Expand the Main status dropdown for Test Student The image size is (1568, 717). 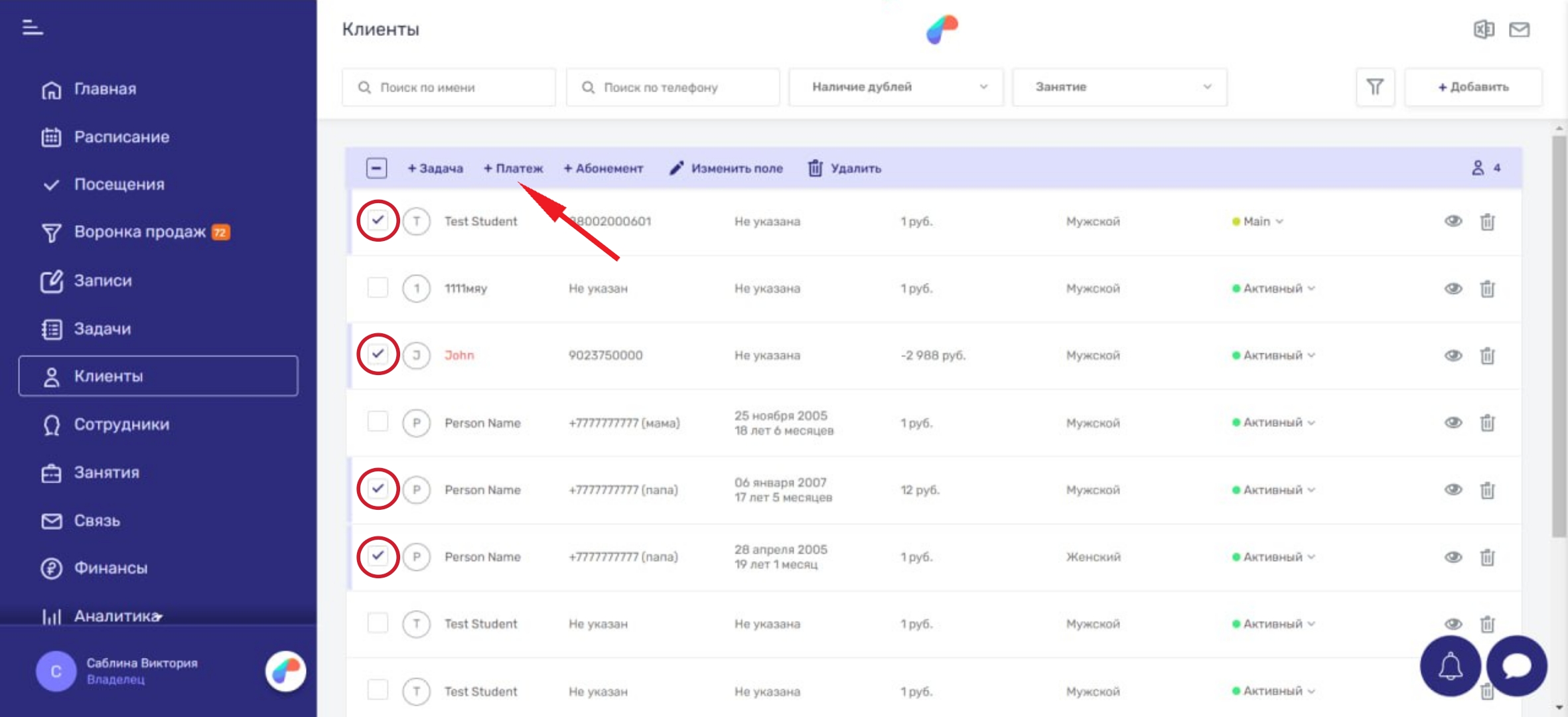click(1257, 221)
